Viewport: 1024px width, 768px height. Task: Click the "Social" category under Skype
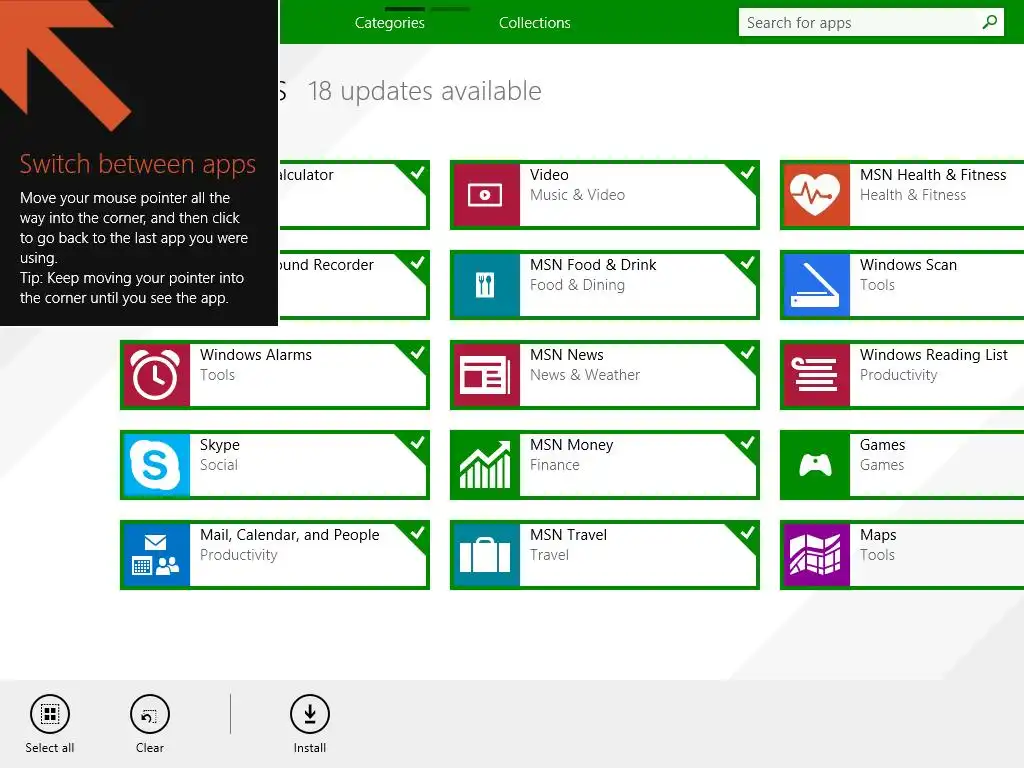(219, 465)
